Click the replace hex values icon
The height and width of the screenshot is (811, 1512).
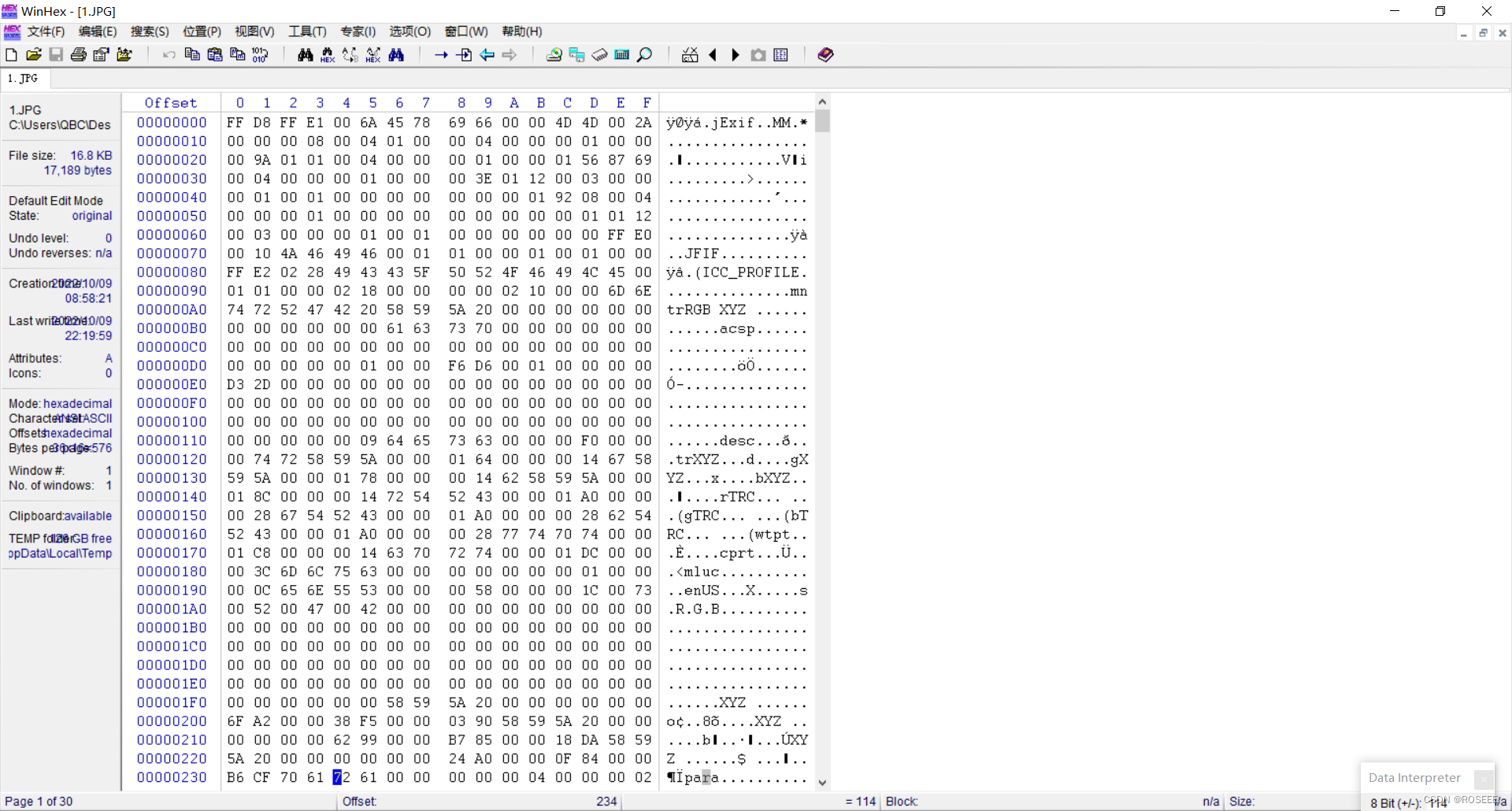pyautogui.click(x=373, y=54)
